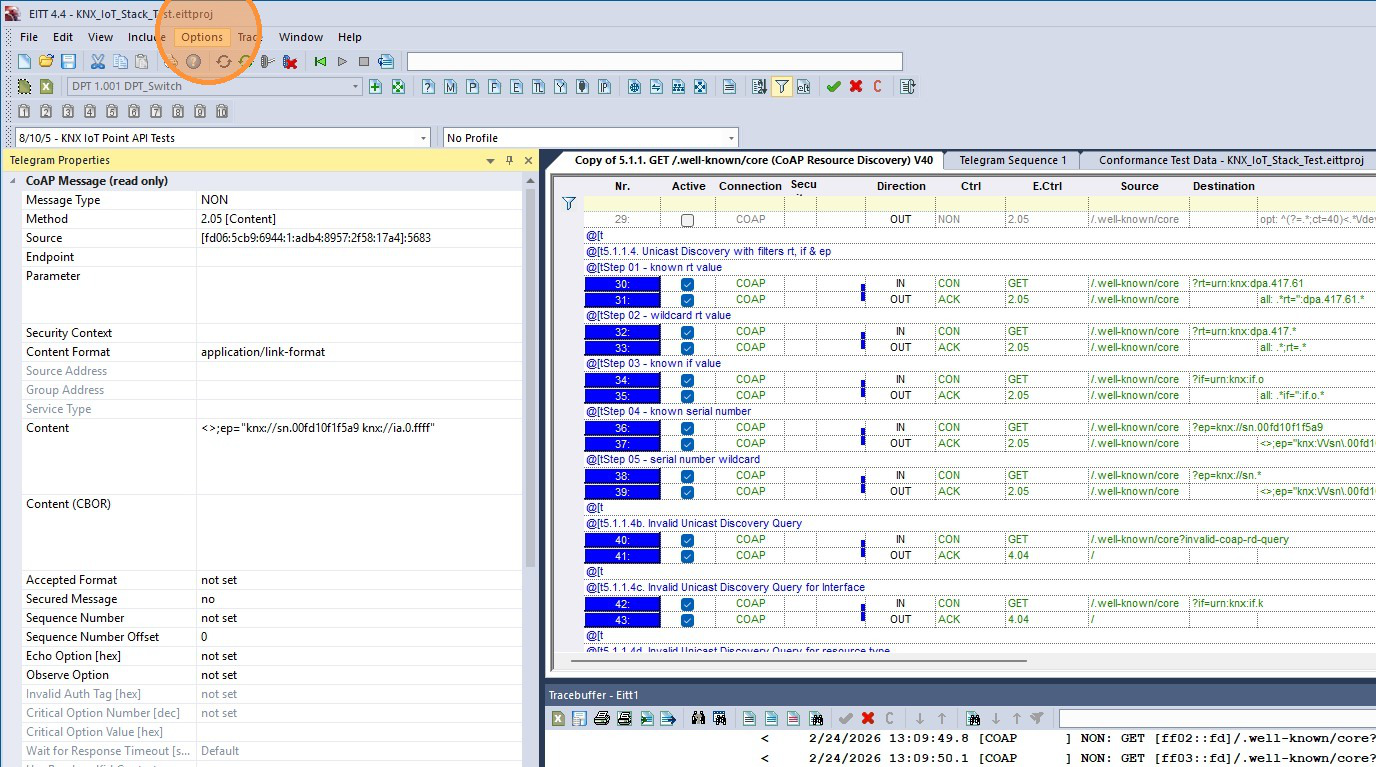1376x767 pixels.
Task: Create a new file with the blank page icon
Action: [x=25, y=62]
